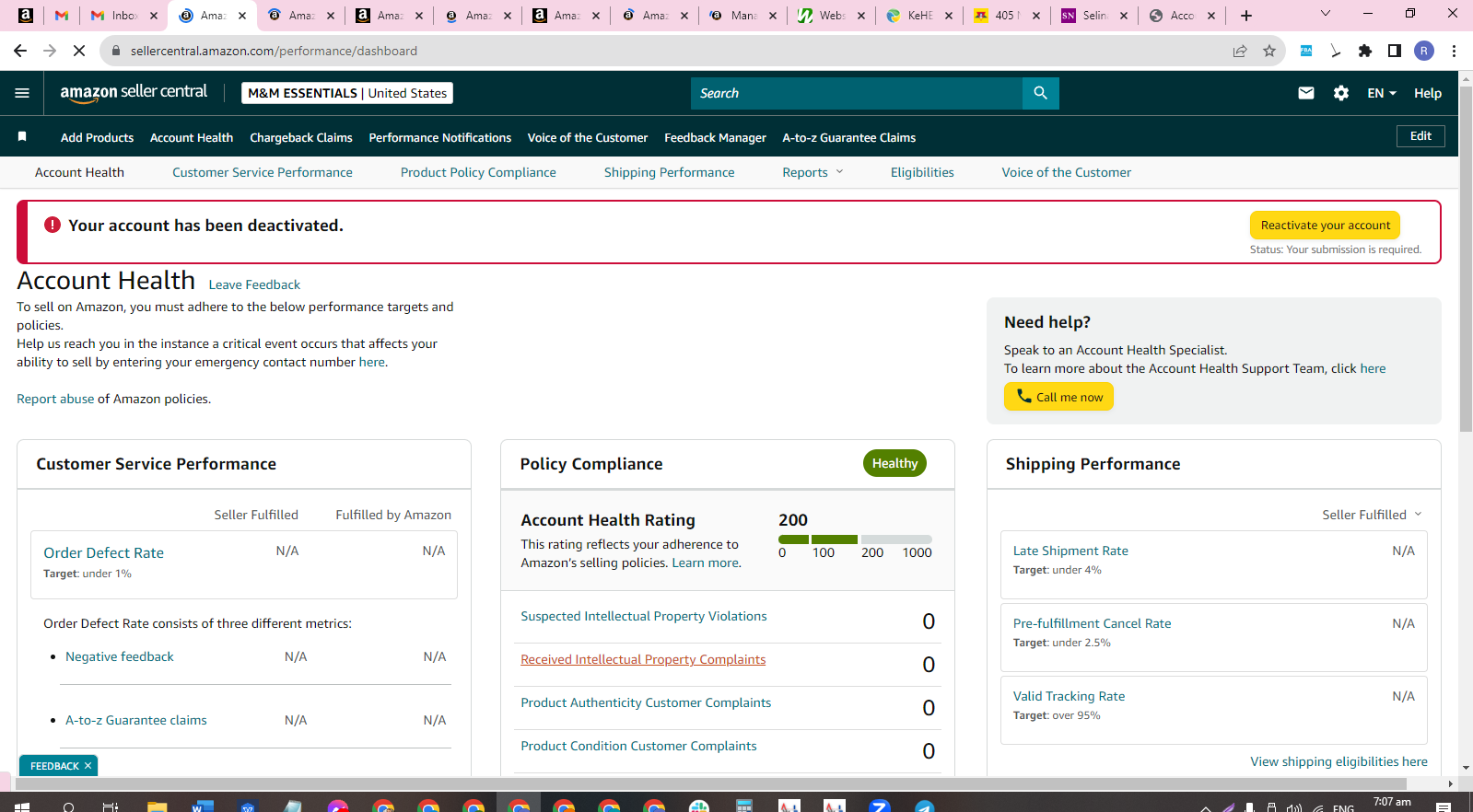Viewport: 1473px width, 812px height.
Task: Click the phone icon on Call me now
Action: click(x=1023, y=396)
